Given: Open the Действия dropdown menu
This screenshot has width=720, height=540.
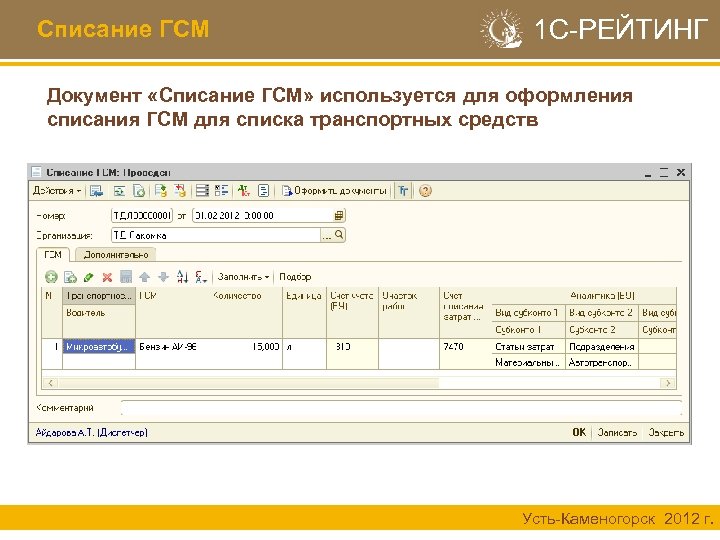Looking at the screenshot, I should pyautogui.click(x=57, y=191).
